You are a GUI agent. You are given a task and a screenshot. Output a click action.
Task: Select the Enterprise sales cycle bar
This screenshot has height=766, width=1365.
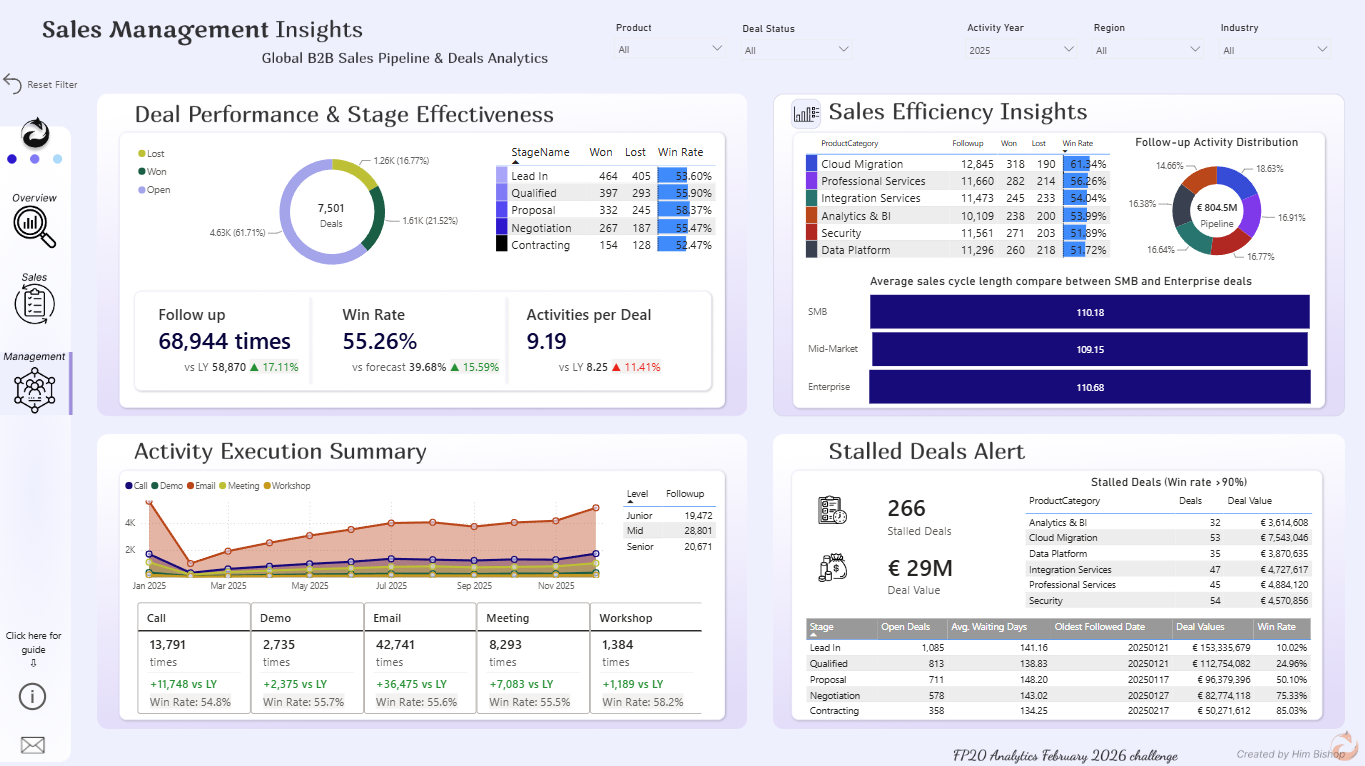1089,387
